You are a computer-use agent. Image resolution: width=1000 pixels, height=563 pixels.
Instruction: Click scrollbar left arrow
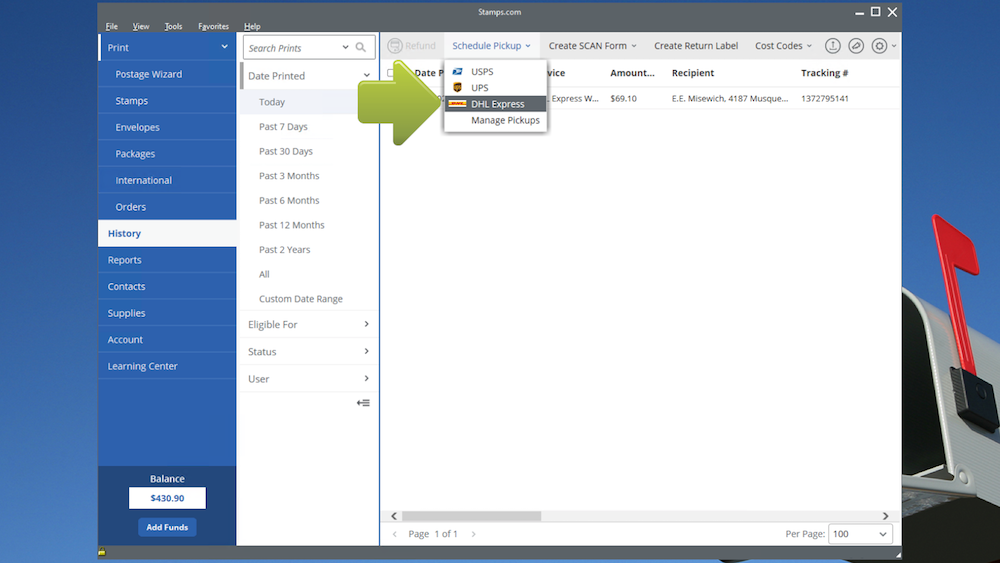[393, 516]
